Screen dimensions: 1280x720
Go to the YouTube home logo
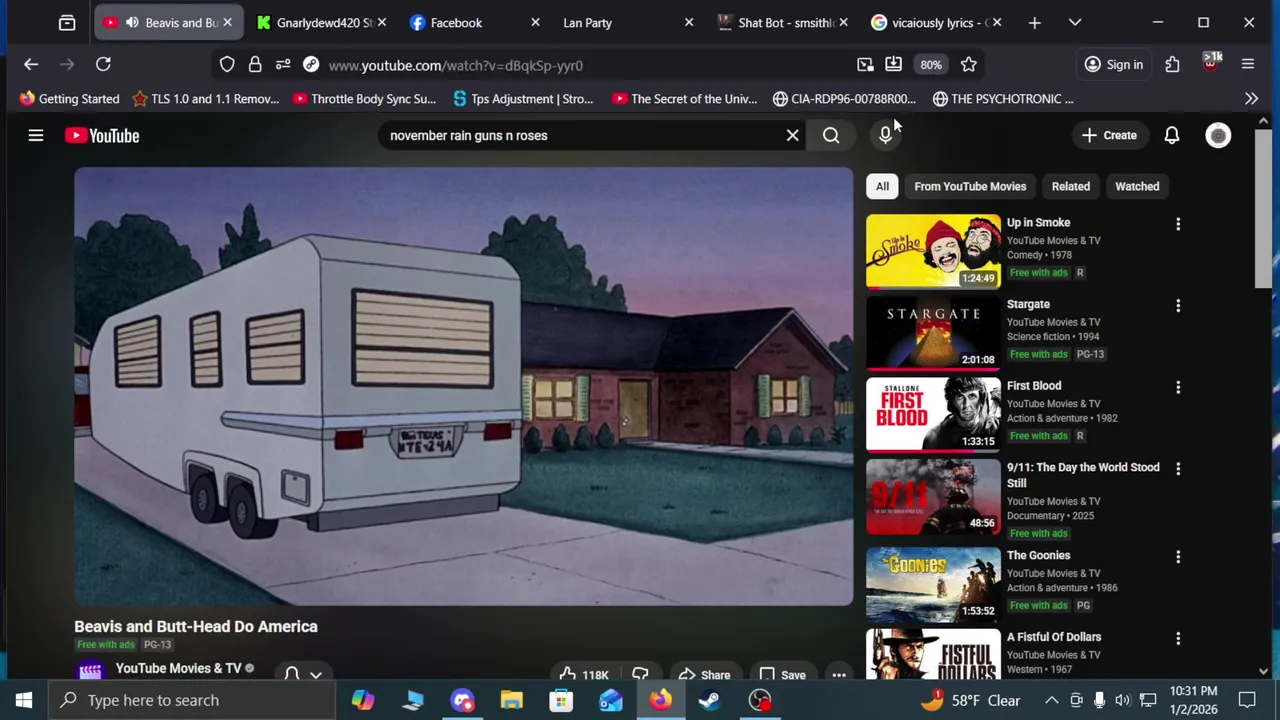(102, 135)
